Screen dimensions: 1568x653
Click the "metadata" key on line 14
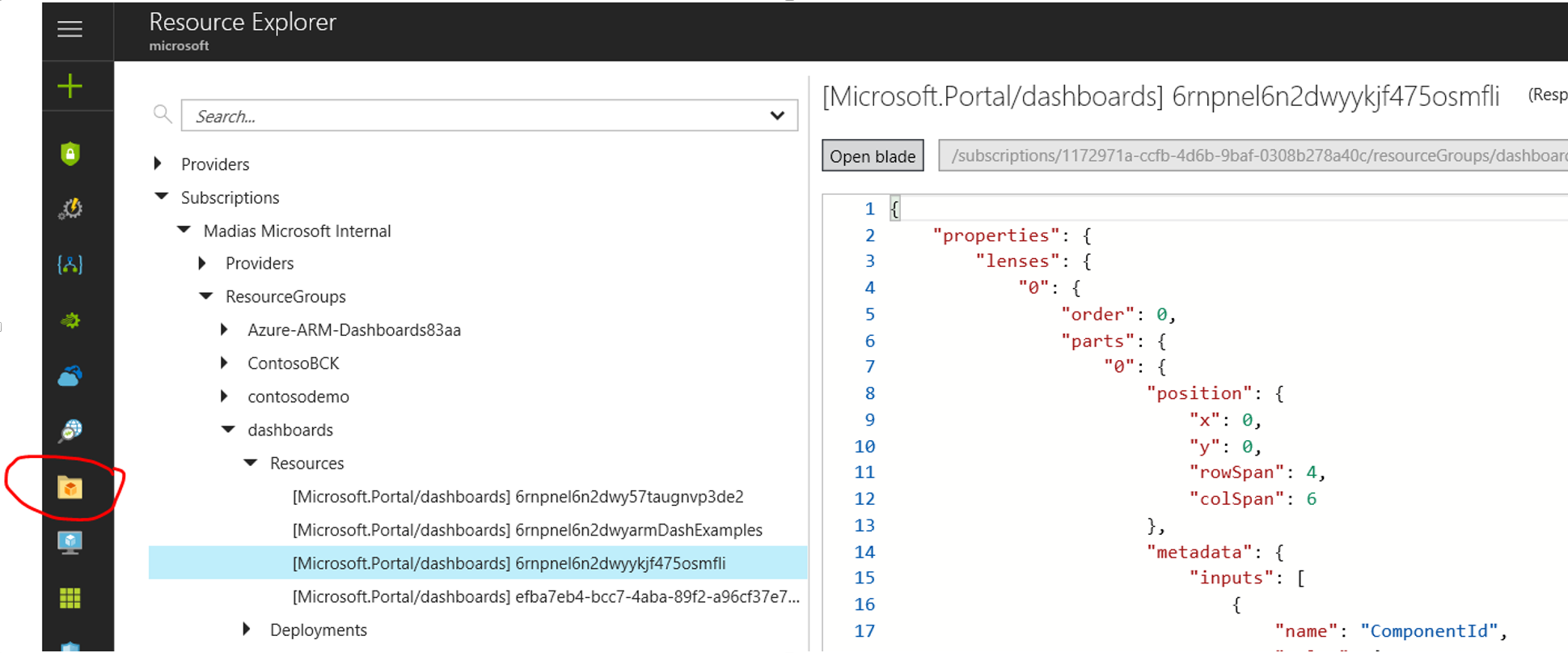pos(1199,552)
